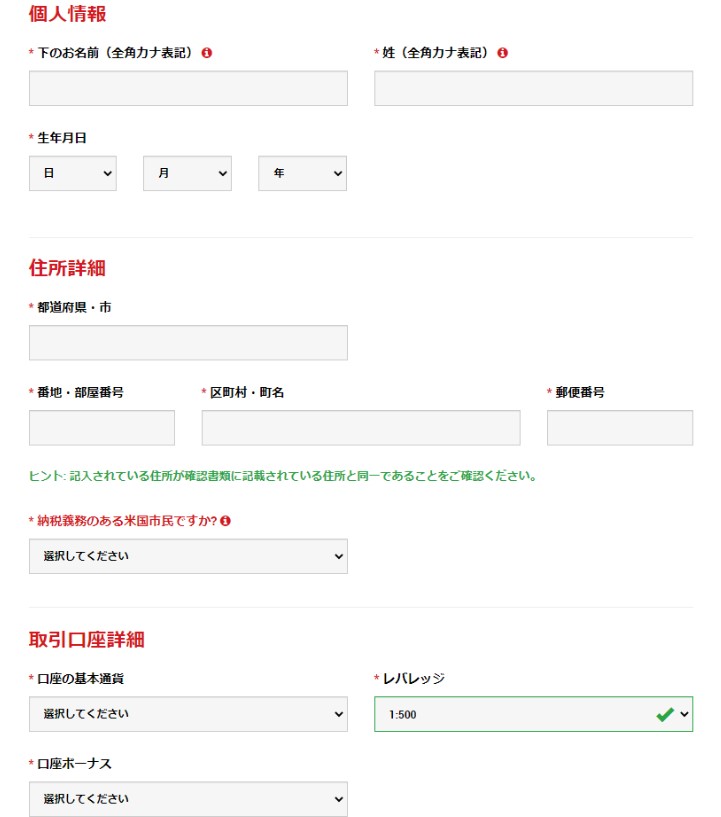Click the green ヒント address hint text
The height and width of the screenshot is (817, 721).
[x=283, y=476]
